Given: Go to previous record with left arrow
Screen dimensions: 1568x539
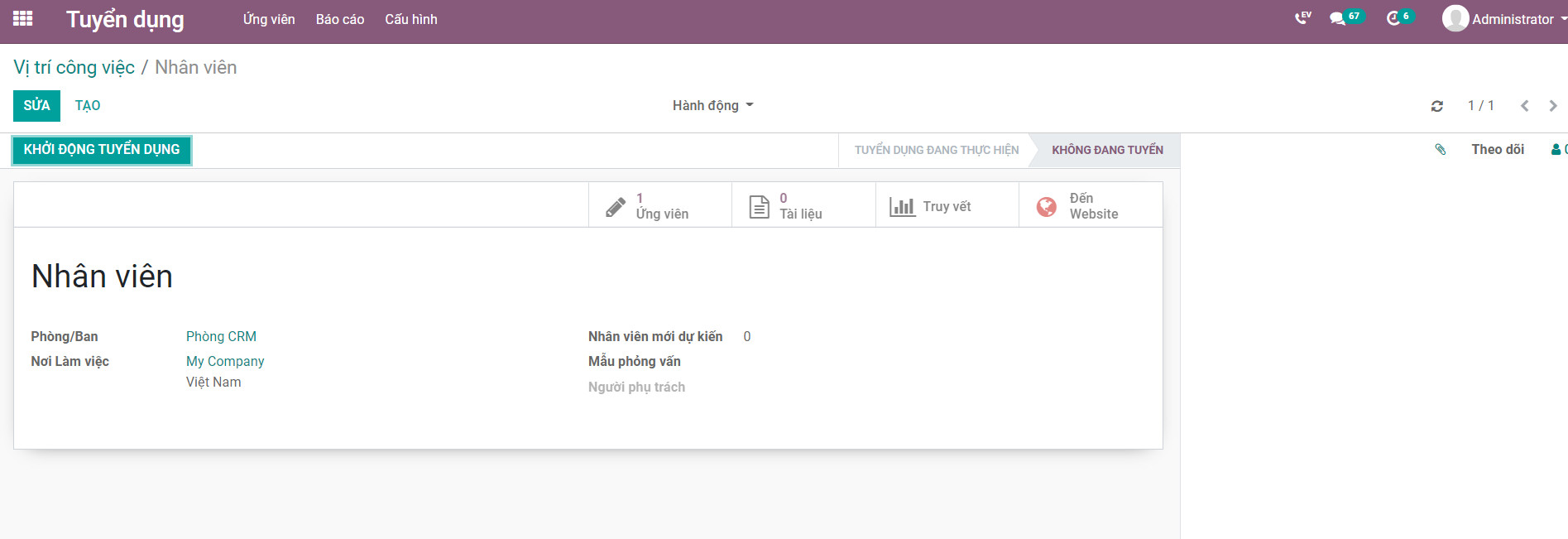Looking at the screenshot, I should (1524, 106).
